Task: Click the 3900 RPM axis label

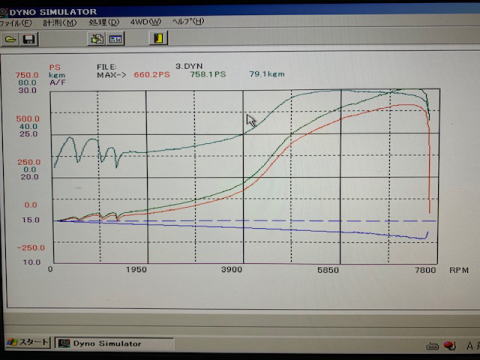Action: point(232,269)
